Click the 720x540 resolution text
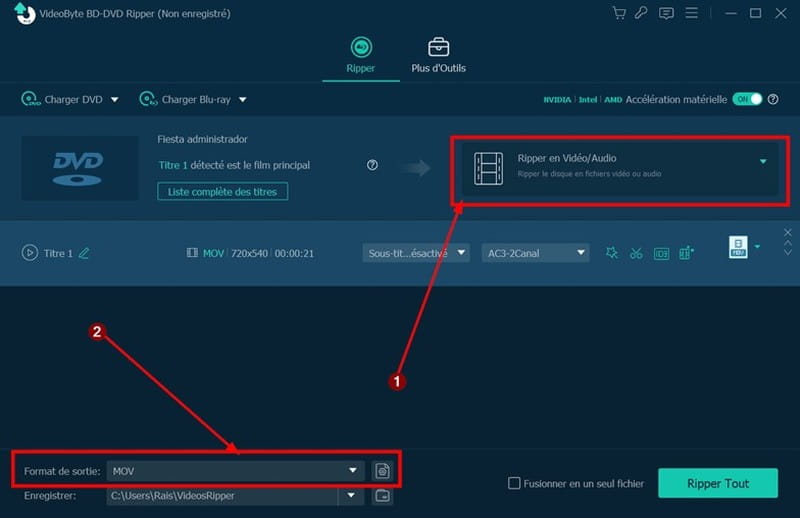The height and width of the screenshot is (518, 800). pyautogui.click(x=249, y=253)
